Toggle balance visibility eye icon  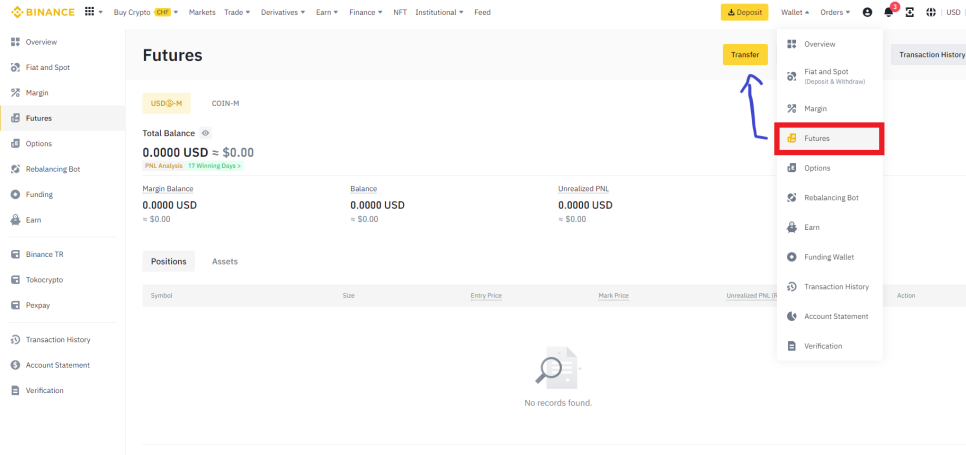click(206, 133)
